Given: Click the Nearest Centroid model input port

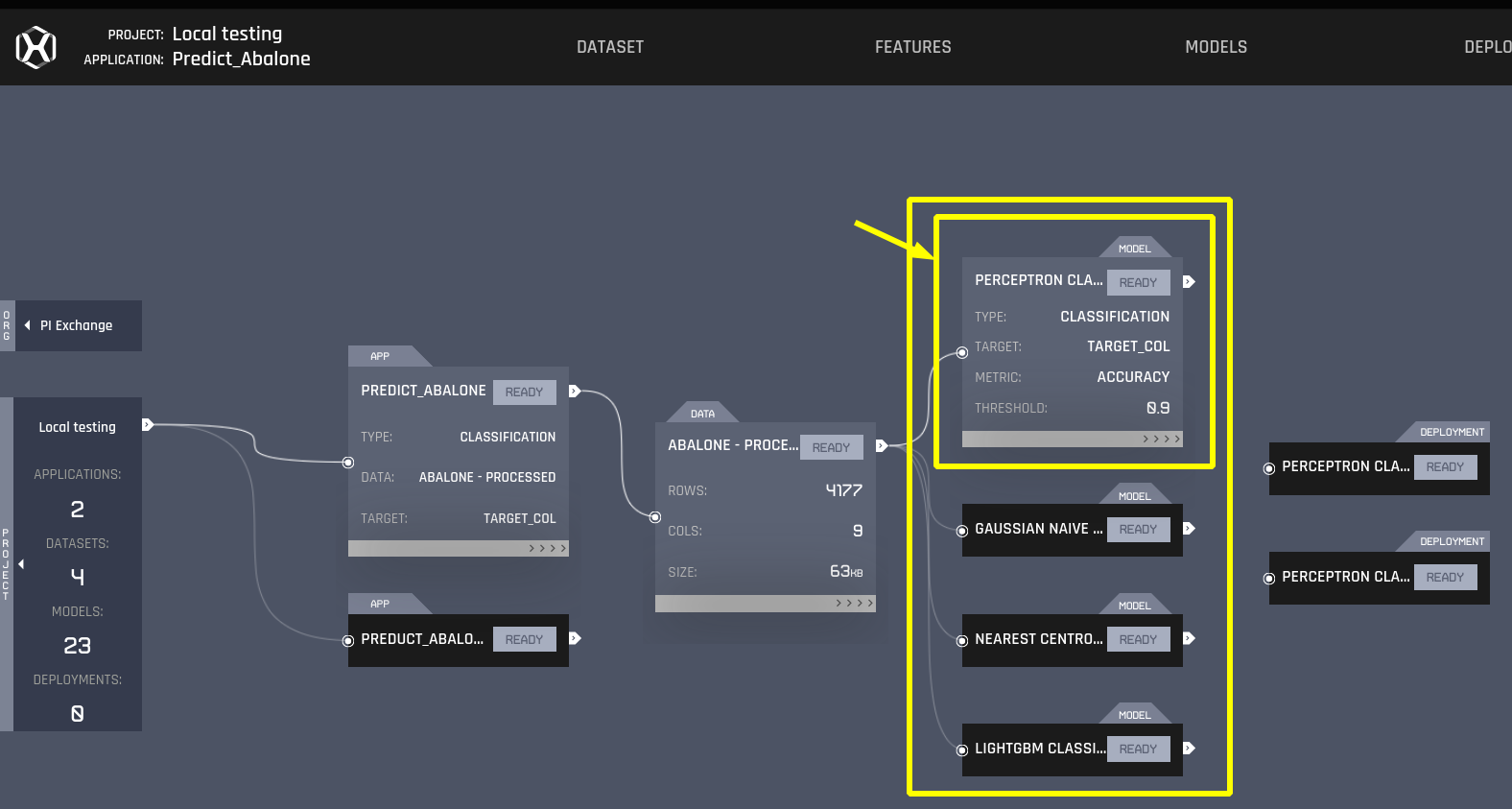Looking at the screenshot, I should point(962,641).
